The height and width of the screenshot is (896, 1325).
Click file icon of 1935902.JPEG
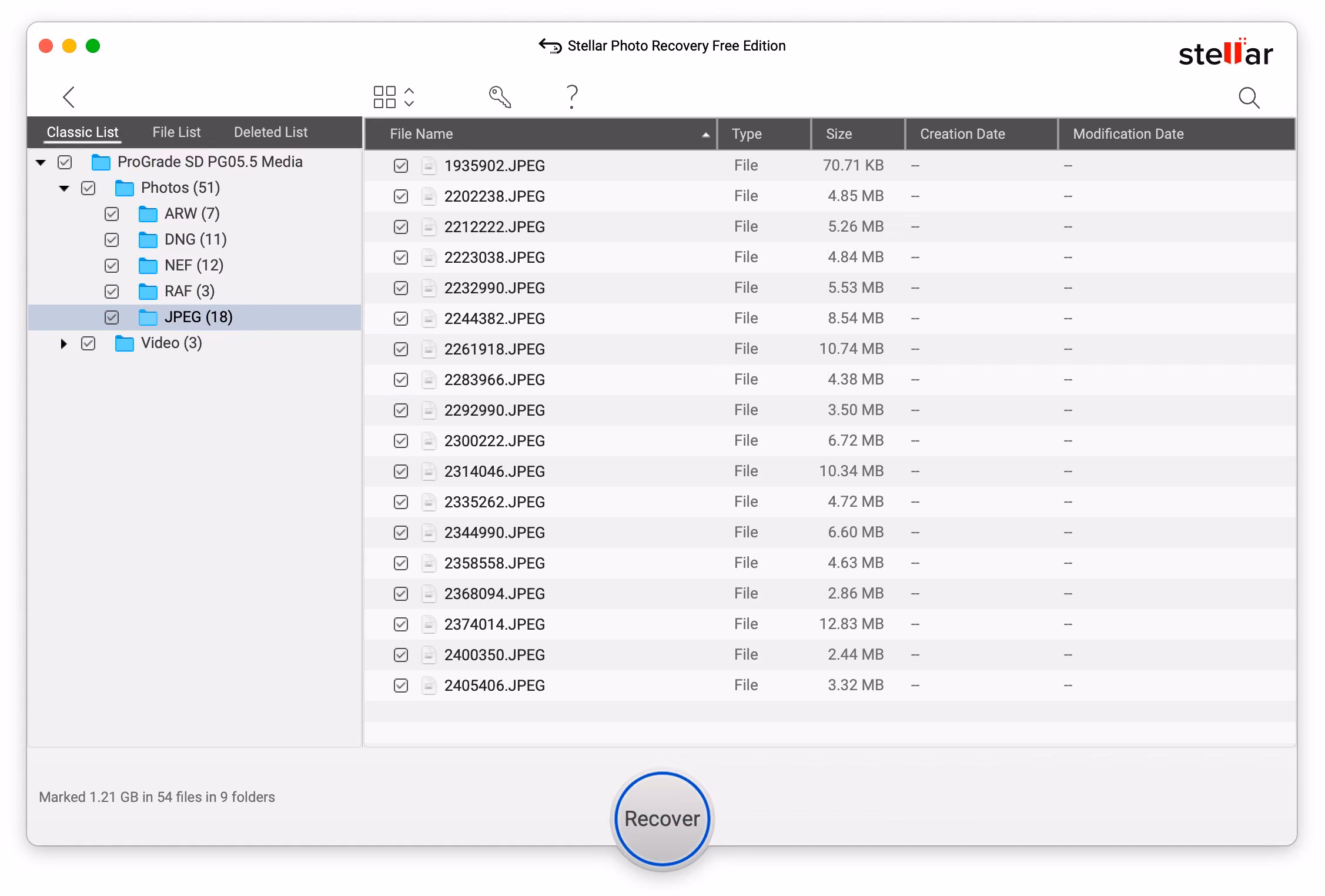pyautogui.click(x=429, y=166)
